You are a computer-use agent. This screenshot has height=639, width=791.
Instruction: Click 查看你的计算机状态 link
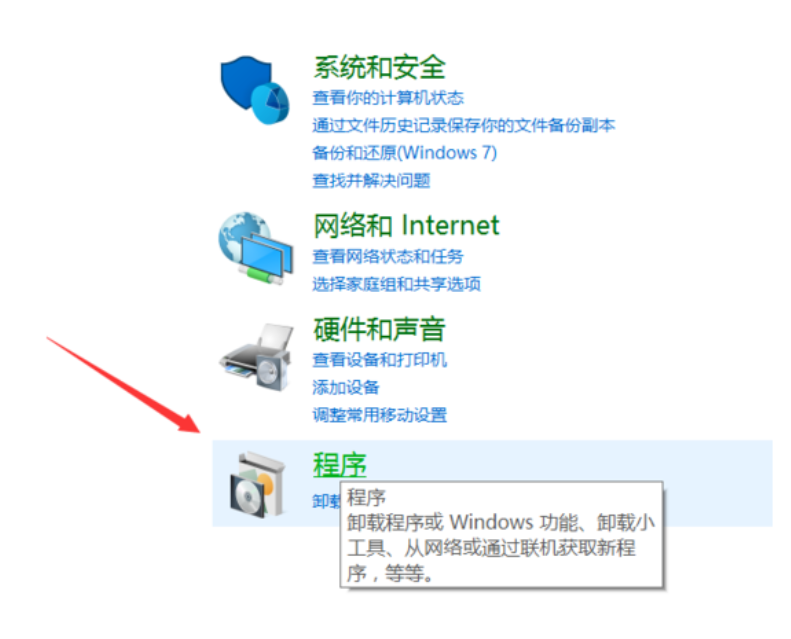(x=388, y=98)
